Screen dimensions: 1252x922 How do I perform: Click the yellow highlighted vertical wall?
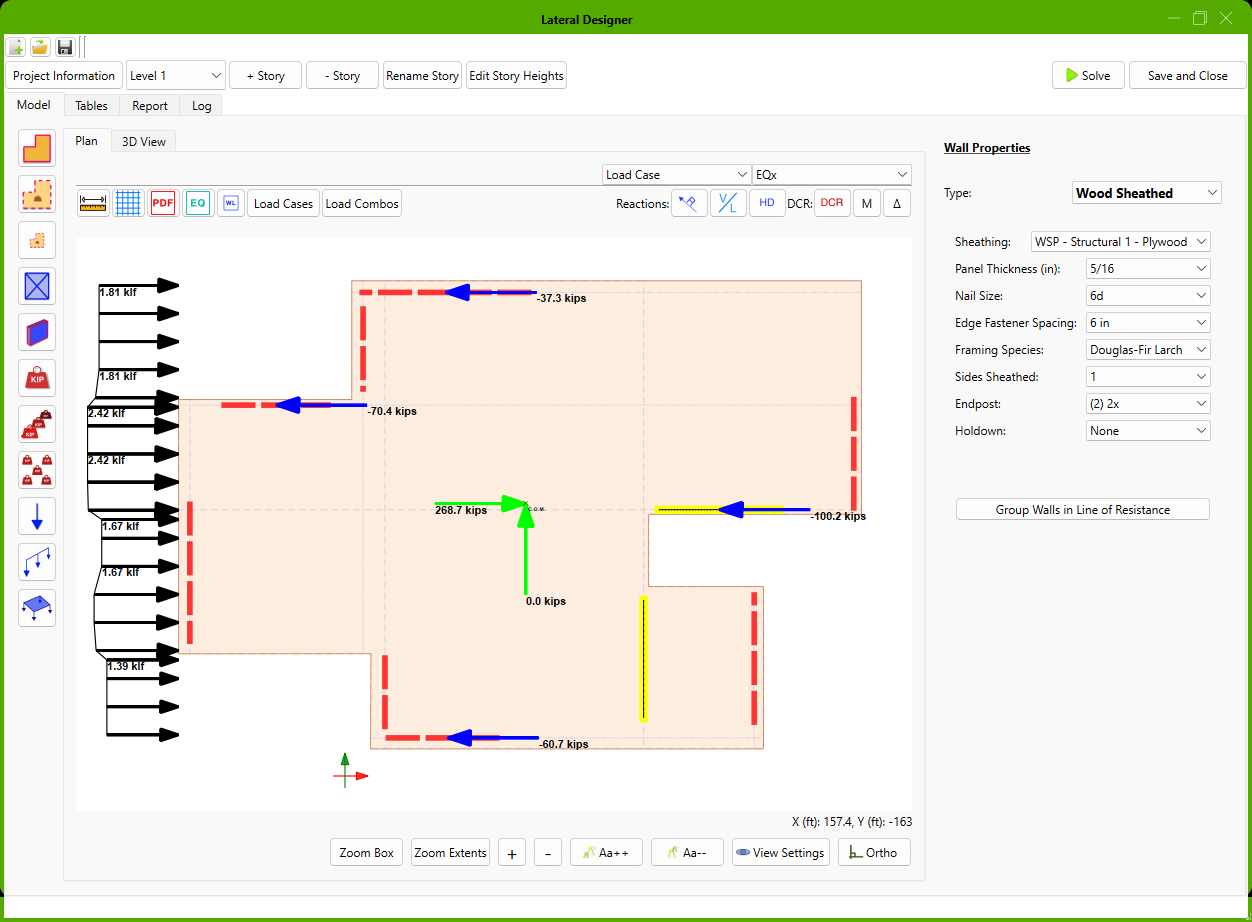(643, 658)
